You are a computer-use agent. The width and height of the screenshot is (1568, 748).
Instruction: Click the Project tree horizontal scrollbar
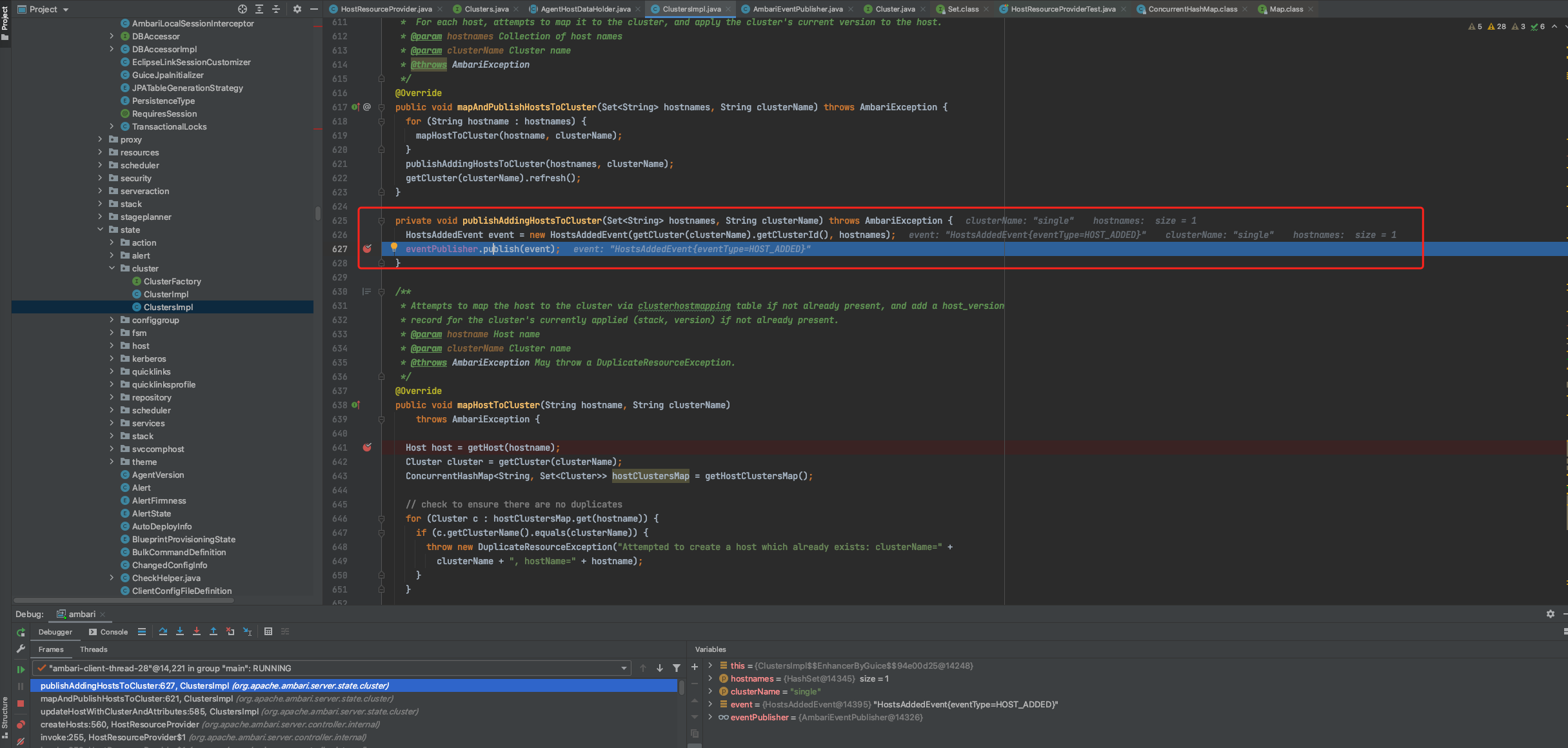124,600
